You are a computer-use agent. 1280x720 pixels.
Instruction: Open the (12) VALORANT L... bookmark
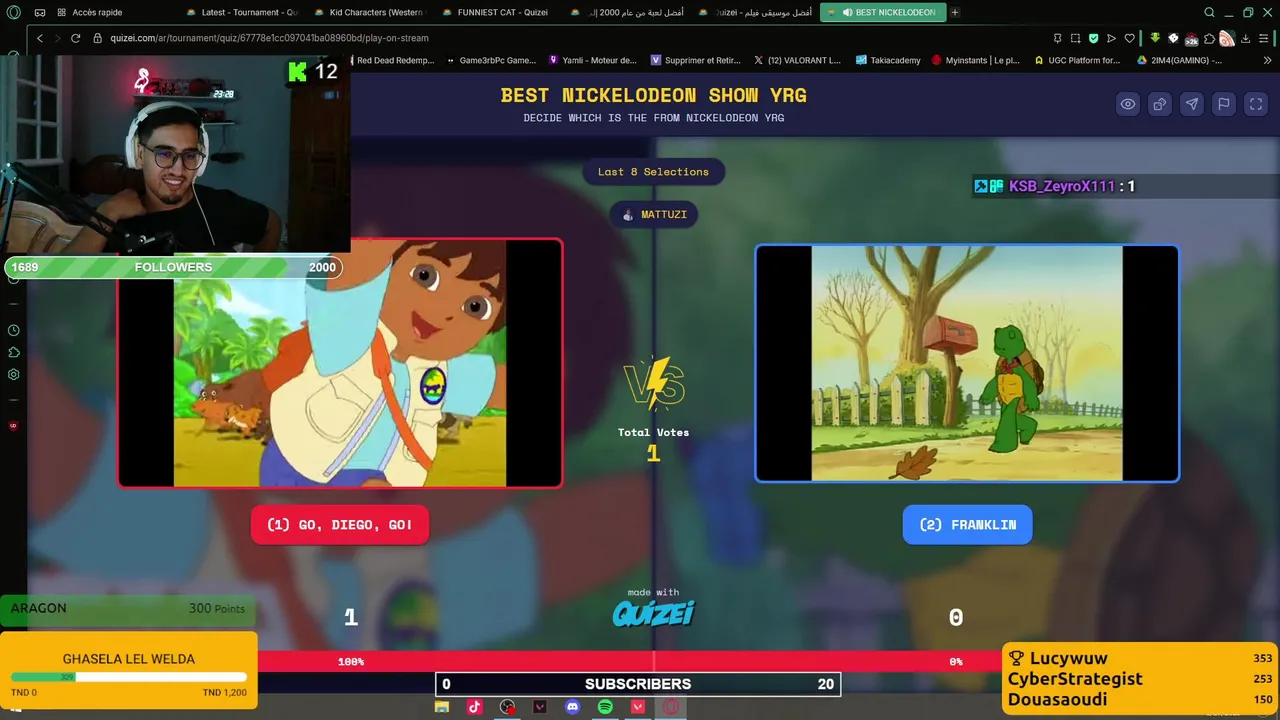point(797,60)
